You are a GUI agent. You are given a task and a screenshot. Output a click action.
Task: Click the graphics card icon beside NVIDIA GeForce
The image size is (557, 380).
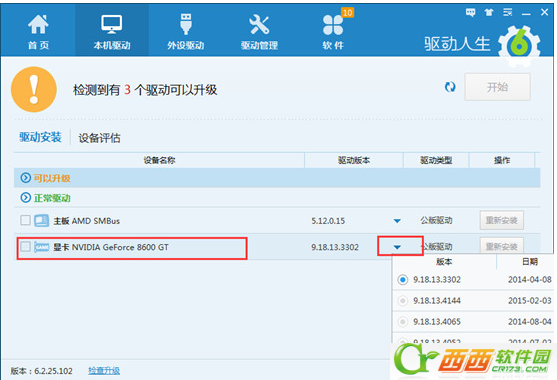(42, 247)
